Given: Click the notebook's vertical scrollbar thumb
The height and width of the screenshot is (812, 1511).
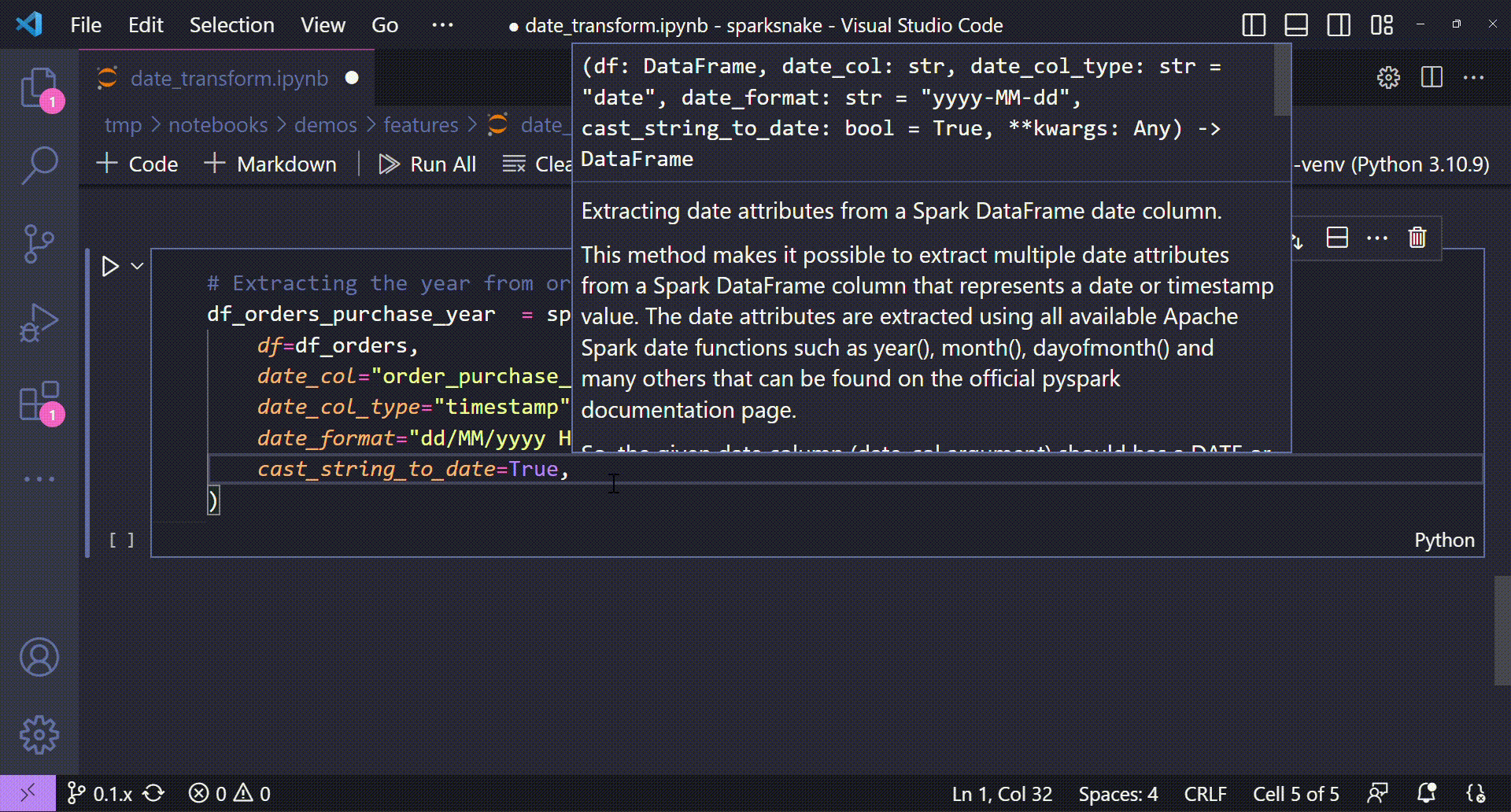Looking at the screenshot, I should (1502, 630).
